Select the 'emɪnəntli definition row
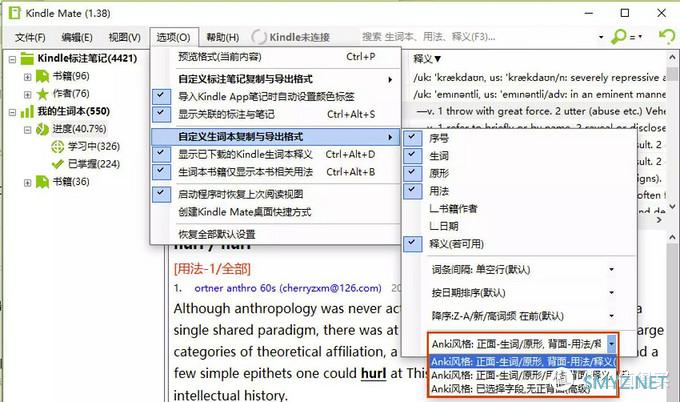Viewport: 680px width, 402px height. click(539, 94)
